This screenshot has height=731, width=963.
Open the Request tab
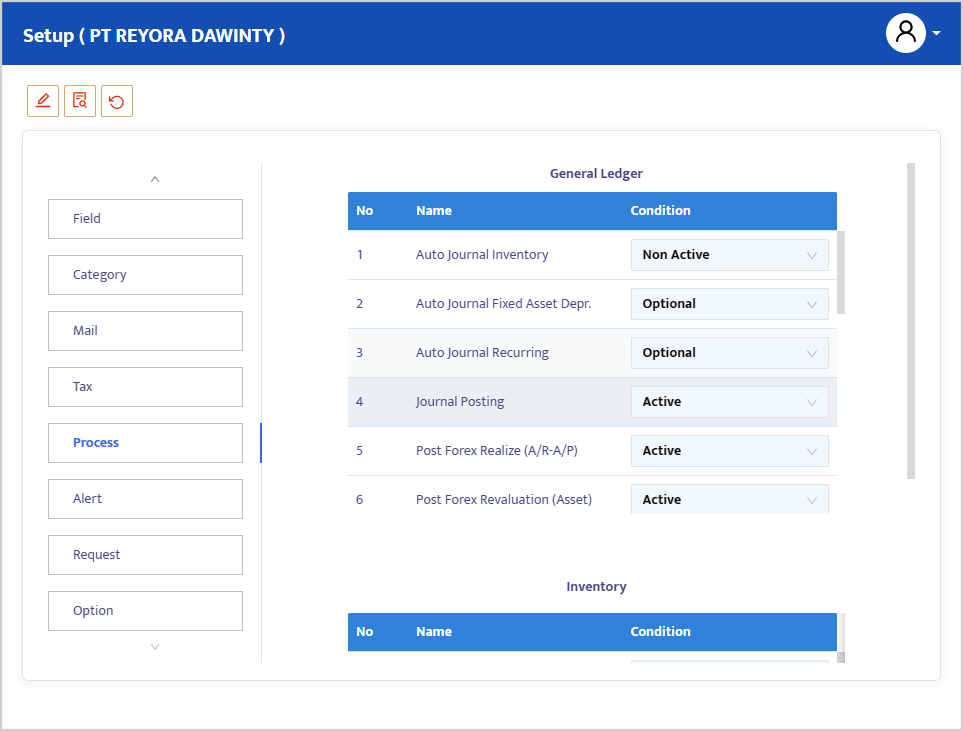pos(146,554)
